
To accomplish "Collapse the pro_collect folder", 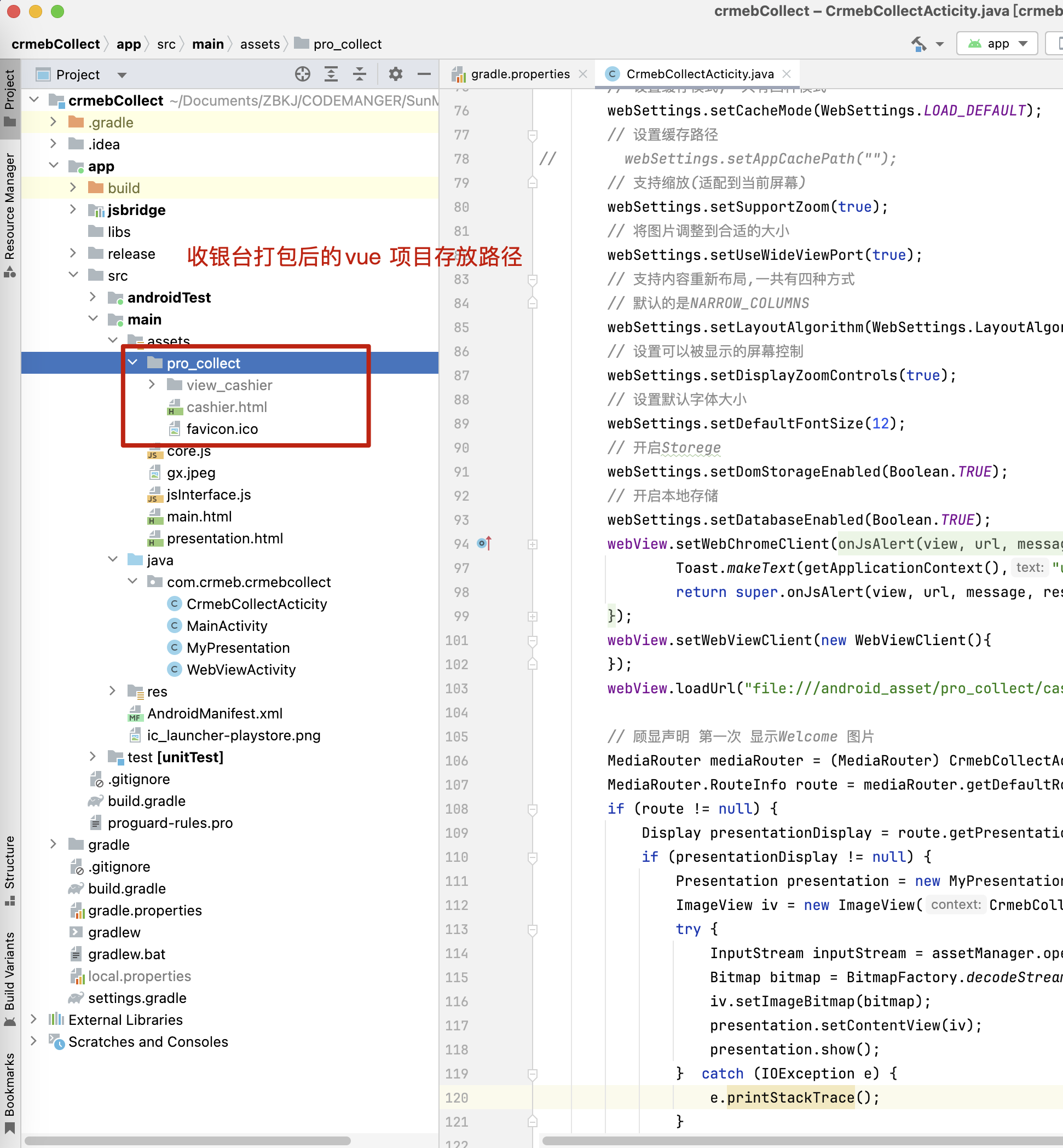I will [133, 362].
